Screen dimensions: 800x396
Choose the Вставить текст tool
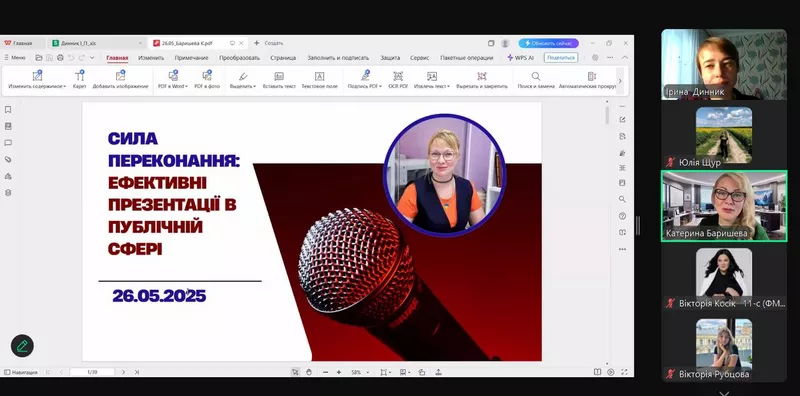(279, 80)
